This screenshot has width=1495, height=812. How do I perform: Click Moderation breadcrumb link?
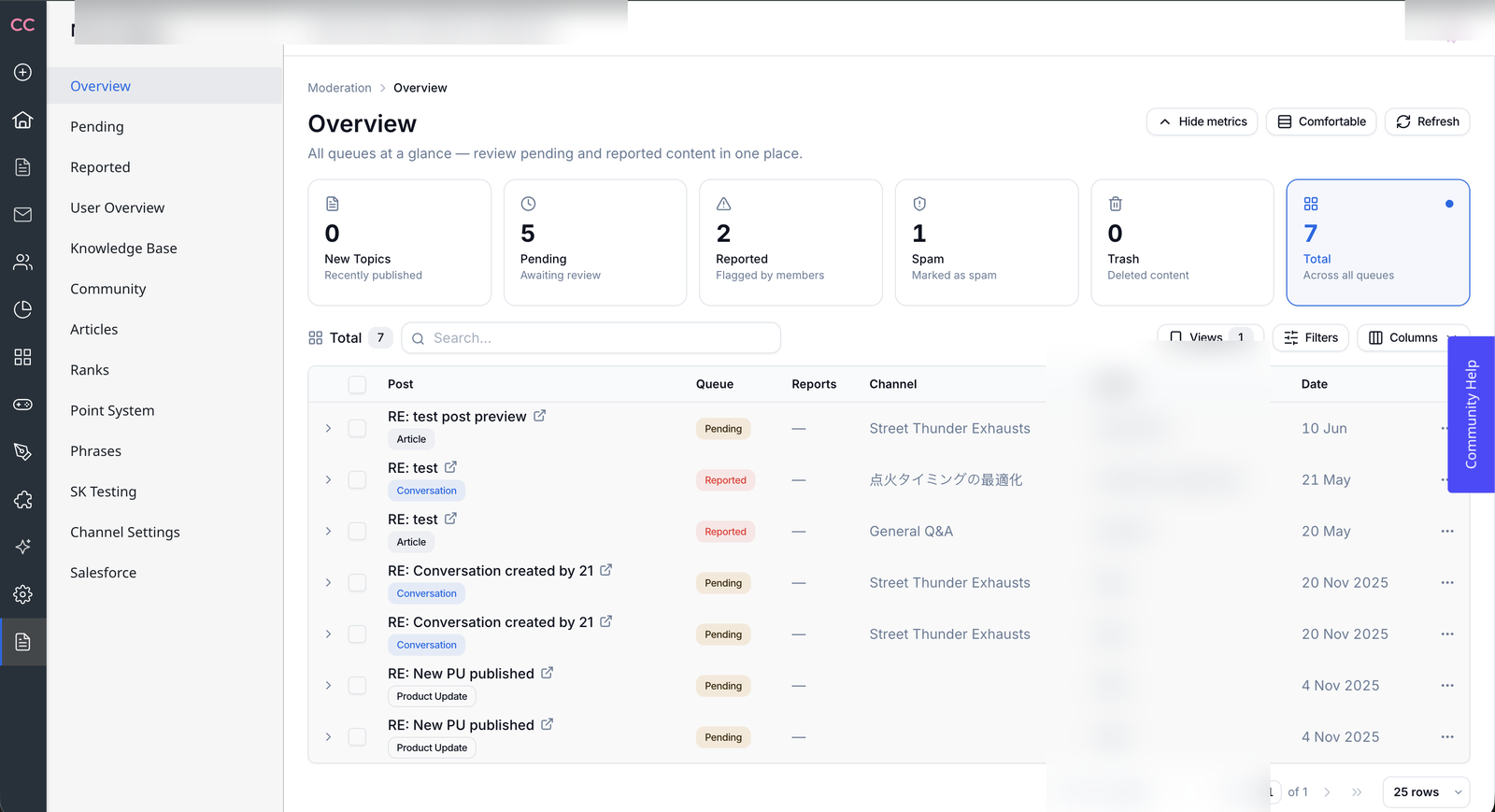click(339, 88)
